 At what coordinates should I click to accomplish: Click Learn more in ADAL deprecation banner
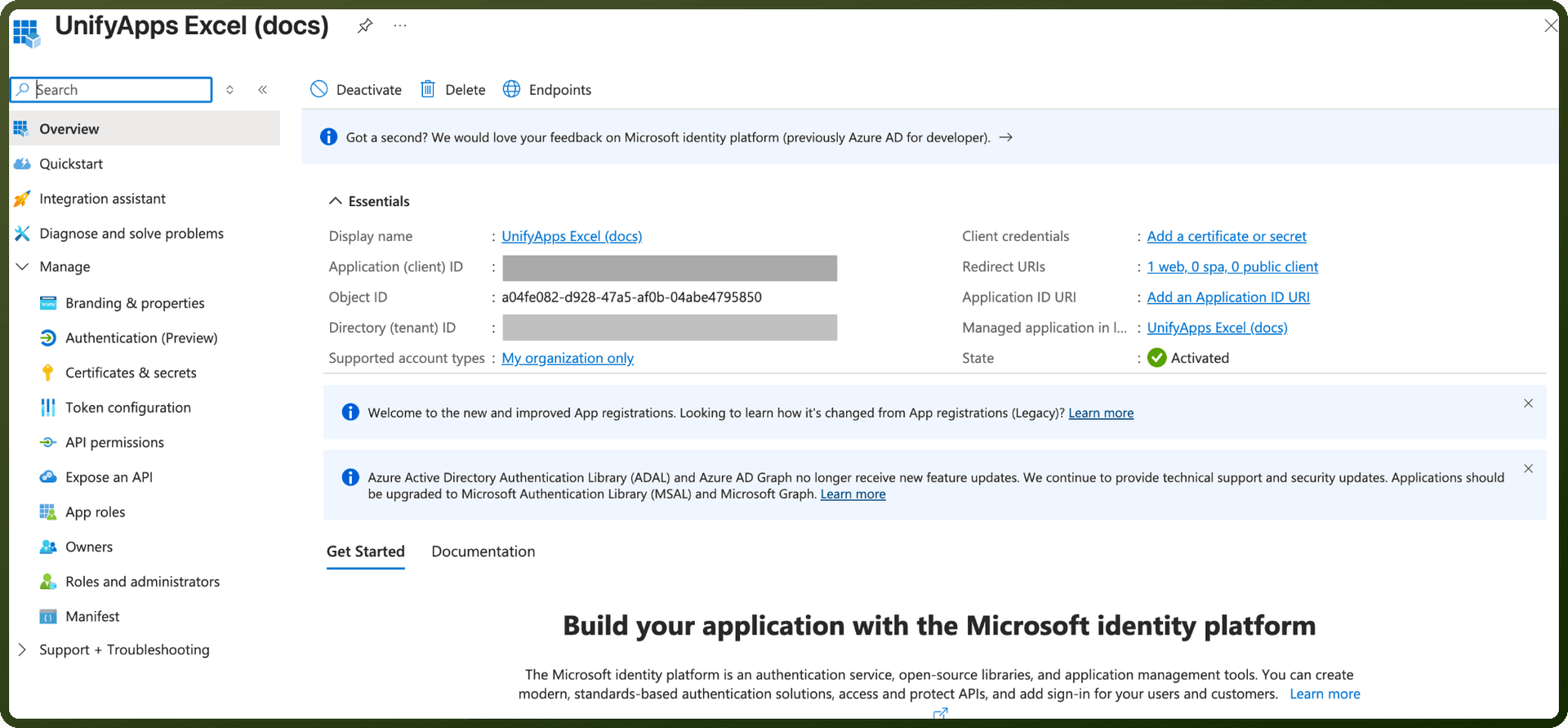[x=853, y=494]
